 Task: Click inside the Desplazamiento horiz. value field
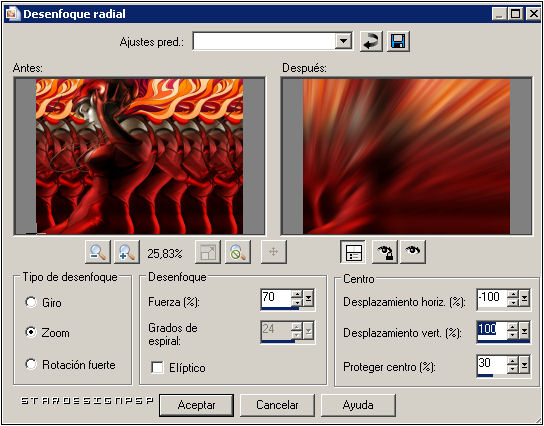coord(492,298)
